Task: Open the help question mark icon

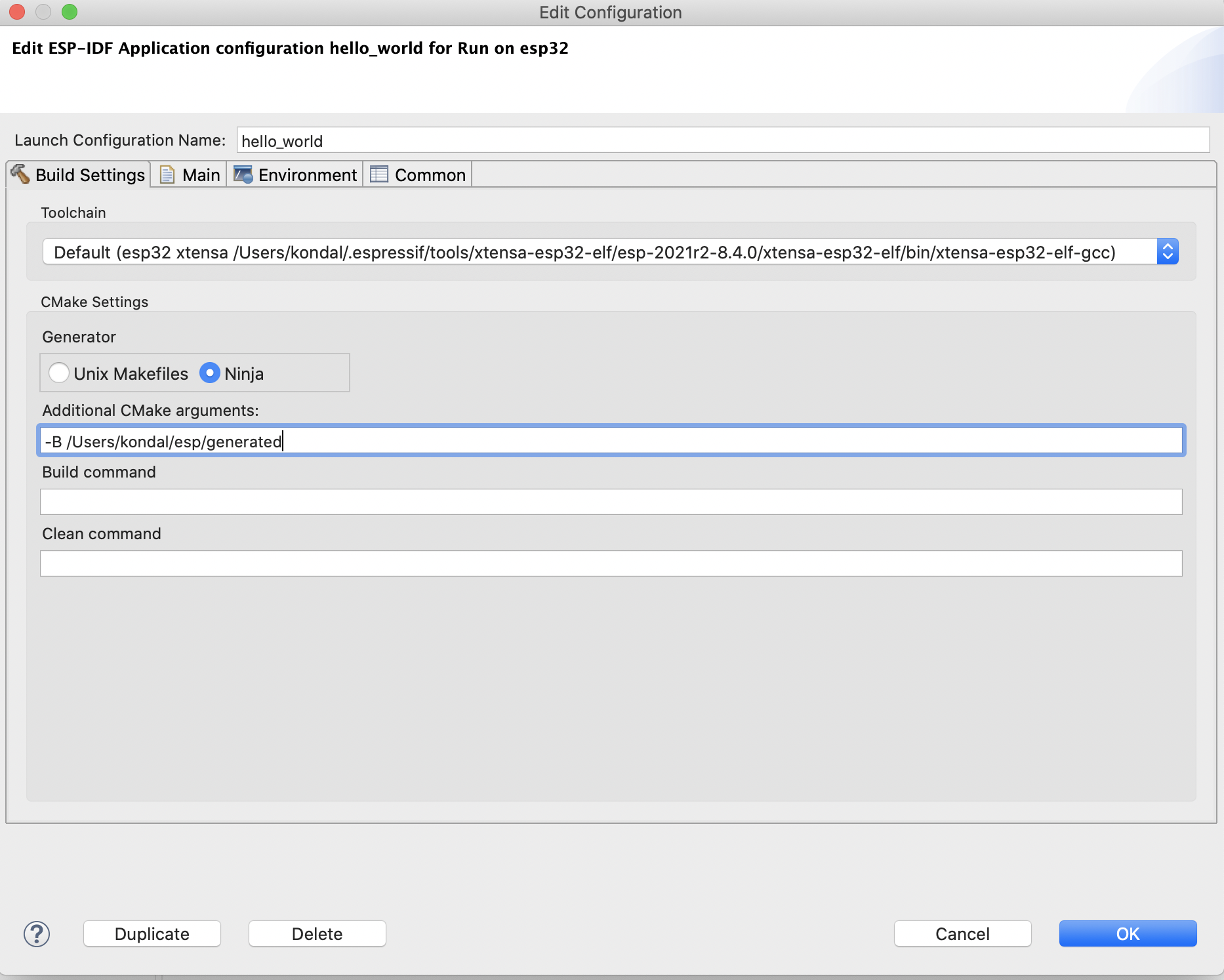Action: coord(37,933)
